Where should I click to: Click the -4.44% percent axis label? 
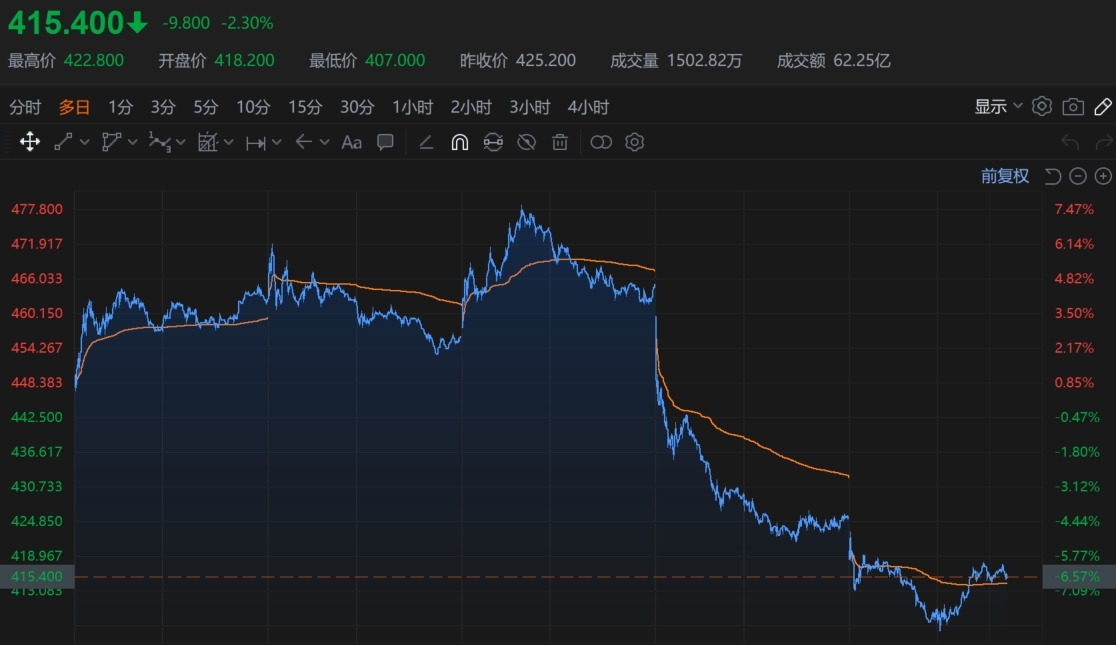pyautogui.click(x=1077, y=521)
